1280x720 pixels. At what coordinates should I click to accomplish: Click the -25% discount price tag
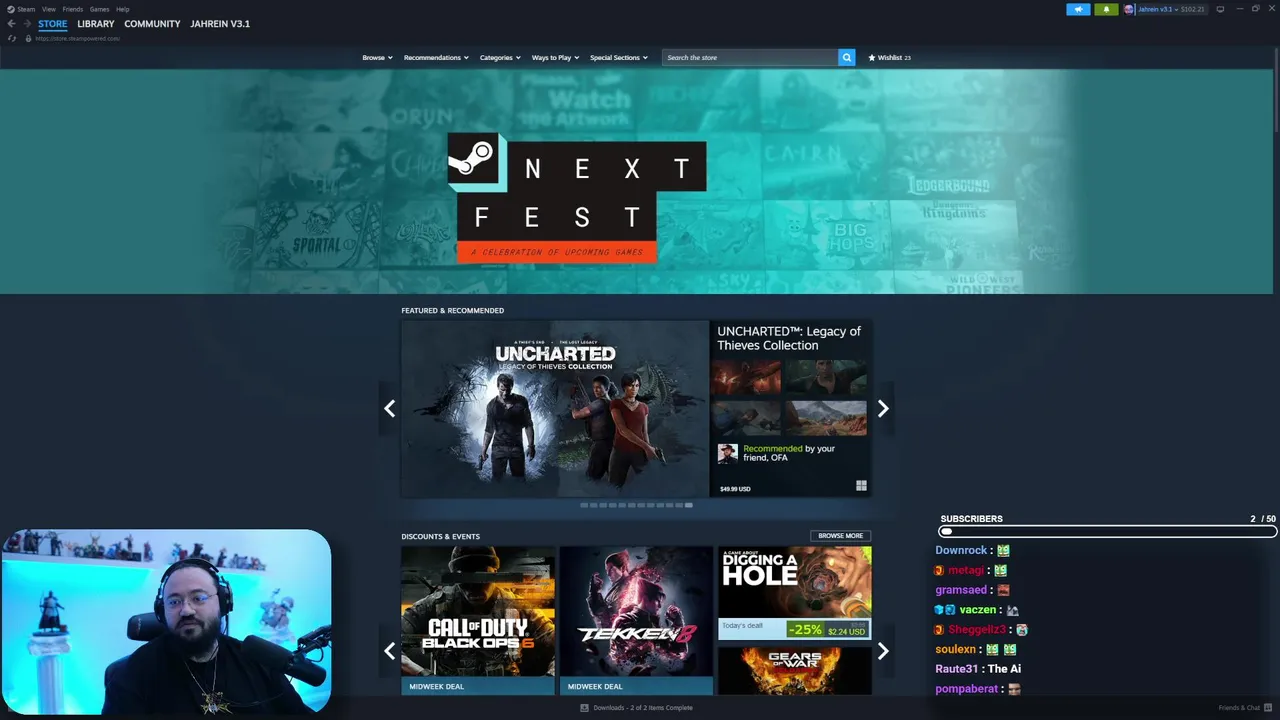pos(804,630)
